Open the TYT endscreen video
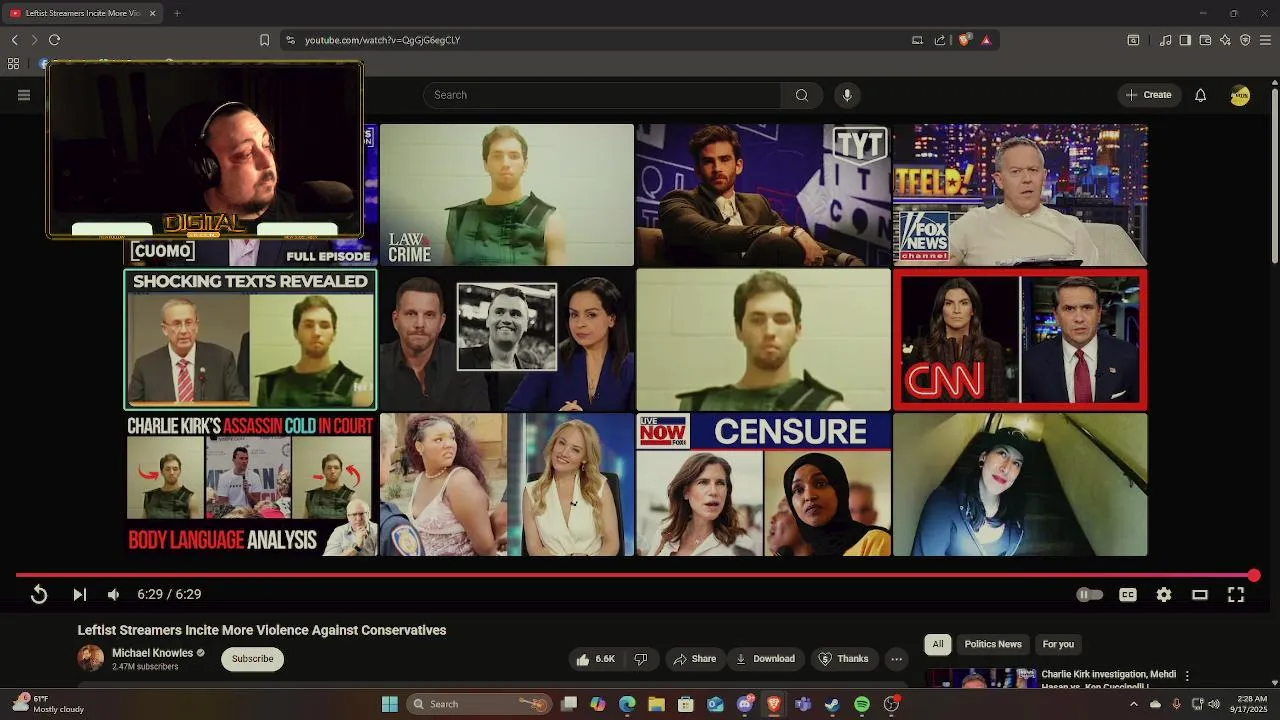1280x720 pixels. (x=763, y=195)
